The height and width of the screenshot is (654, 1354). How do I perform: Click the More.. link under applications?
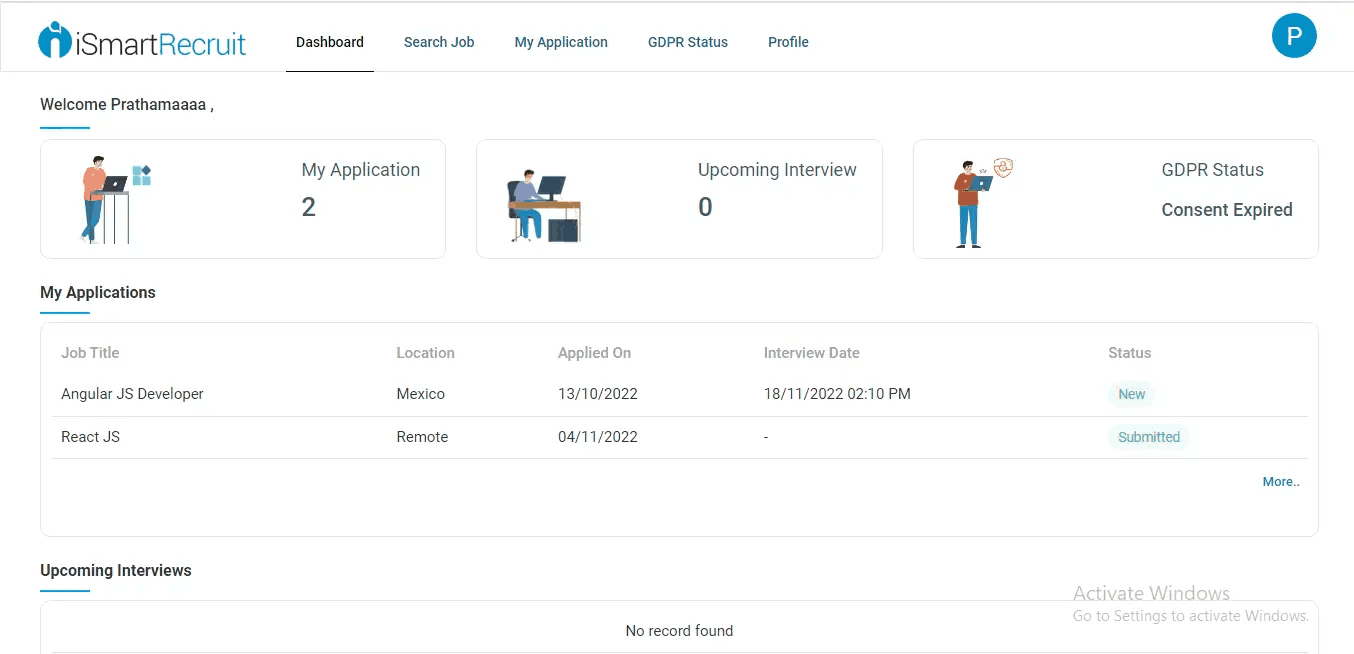click(x=1281, y=482)
